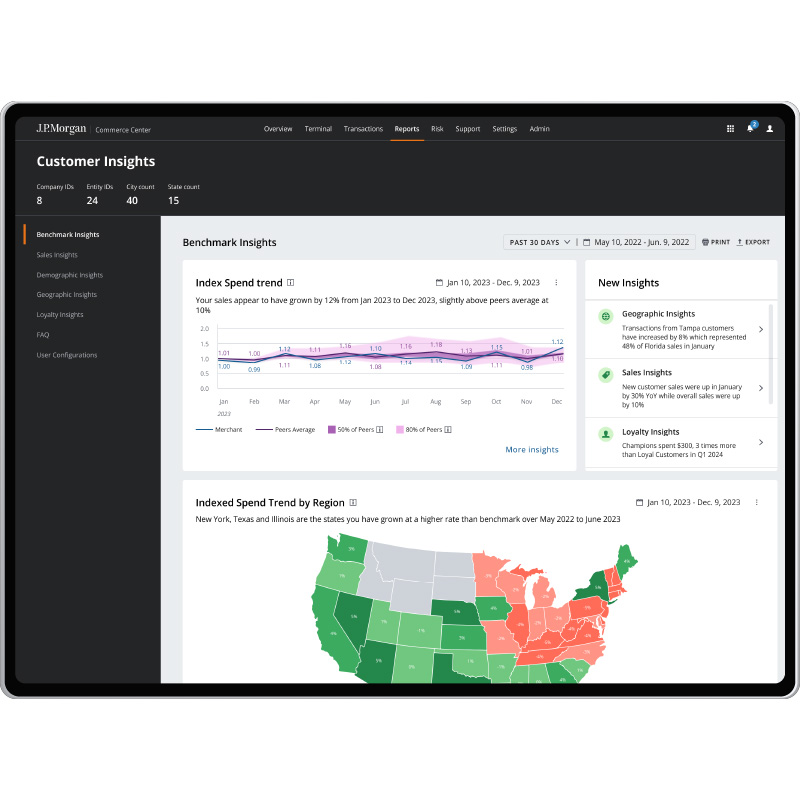The height and width of the screenshot is (800, 800).
Task: Open Index Spend trend kebab menu
Action: pyautogui.click(x=556, y=283)
